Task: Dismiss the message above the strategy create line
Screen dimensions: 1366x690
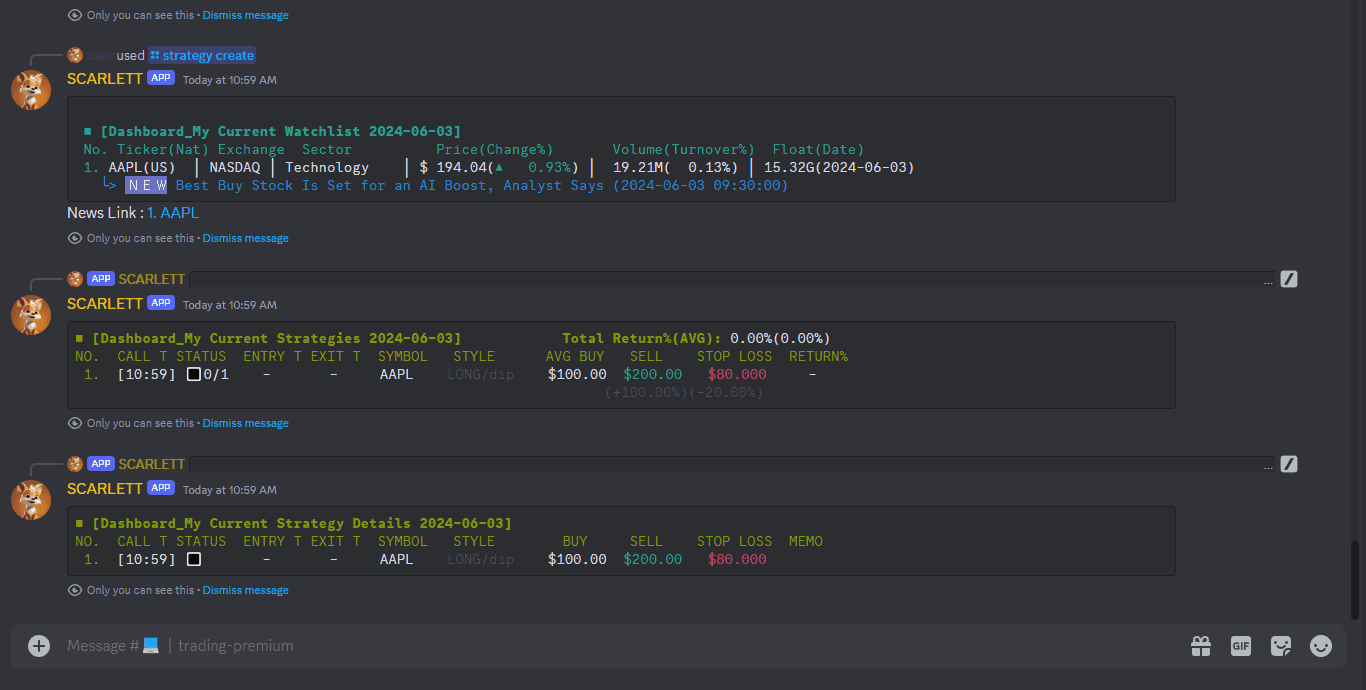Action: (245, 15)
